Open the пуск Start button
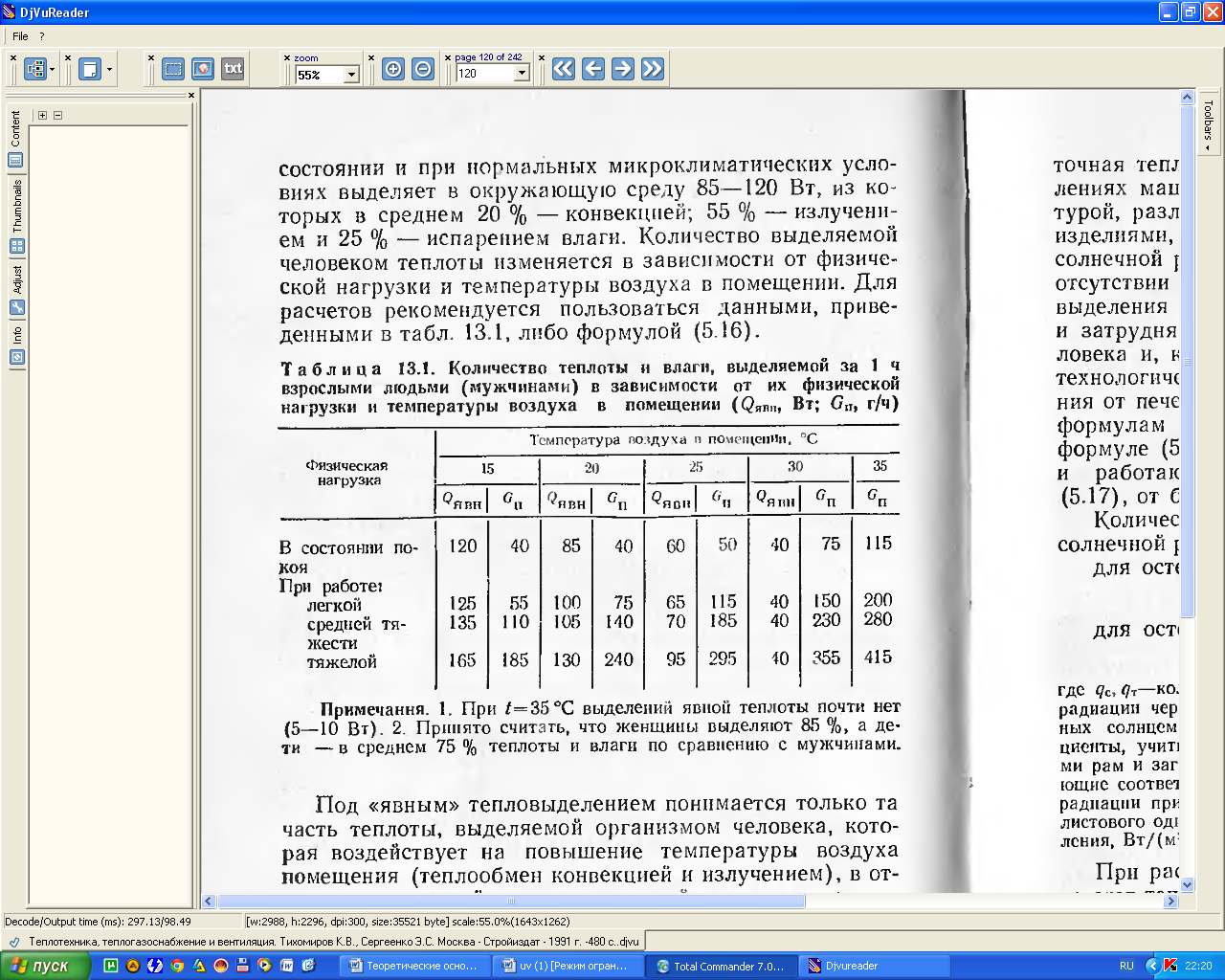Image resolution: width=1225 pixels, height=980 pixels. click(45, 966)
